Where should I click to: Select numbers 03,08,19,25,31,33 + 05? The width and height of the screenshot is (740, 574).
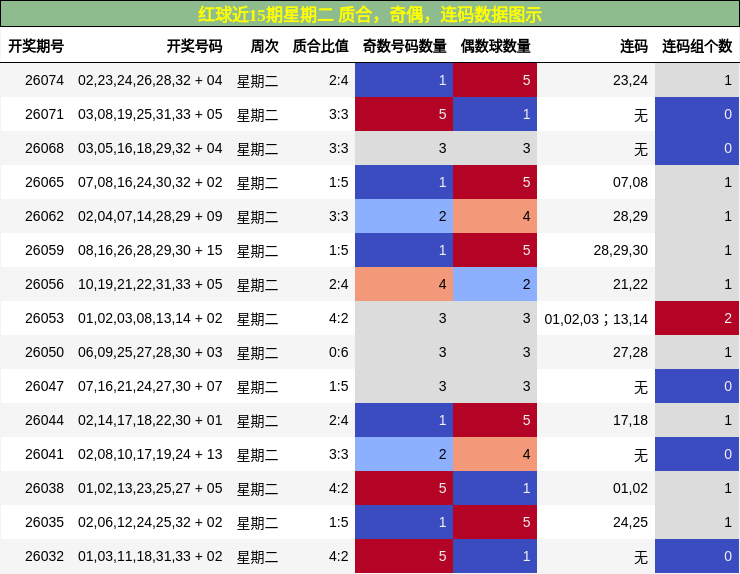pos(150,114)
